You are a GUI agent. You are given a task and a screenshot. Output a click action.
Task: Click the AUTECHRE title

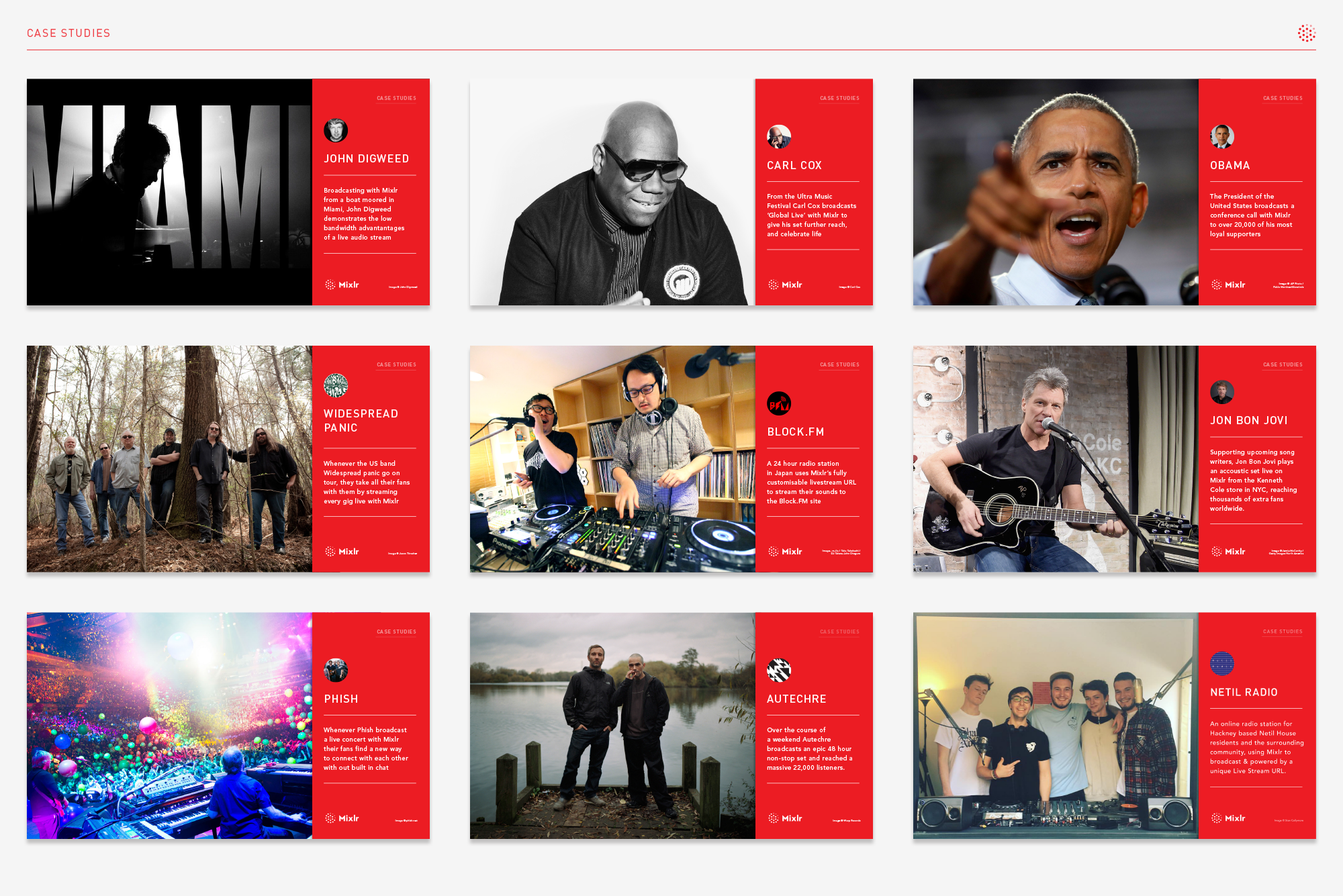796,699
